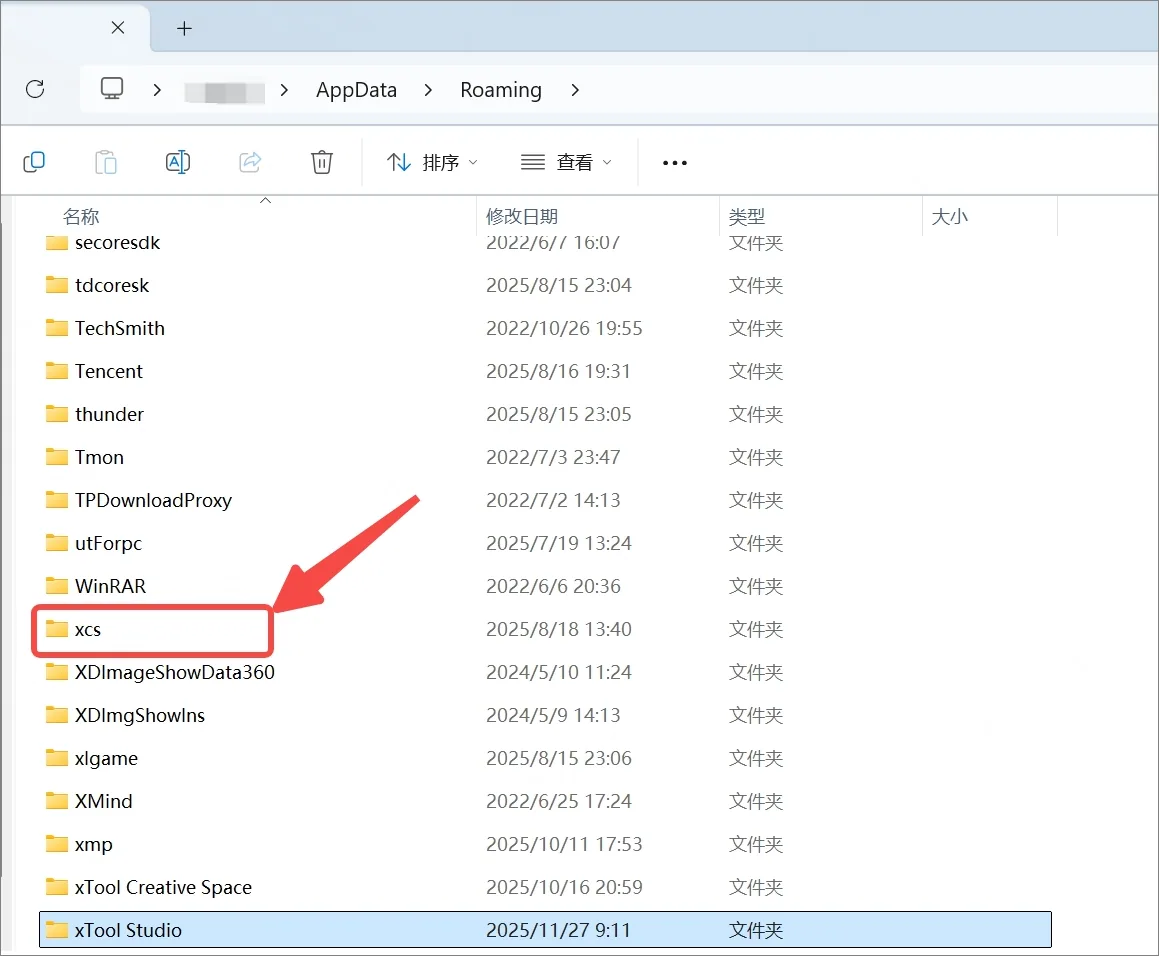Click date 2025/11/27 9:11 of xTool Studio
The height and width of the screenshot is (956, 1159).
pyautogui.click(x=558, y=930)
